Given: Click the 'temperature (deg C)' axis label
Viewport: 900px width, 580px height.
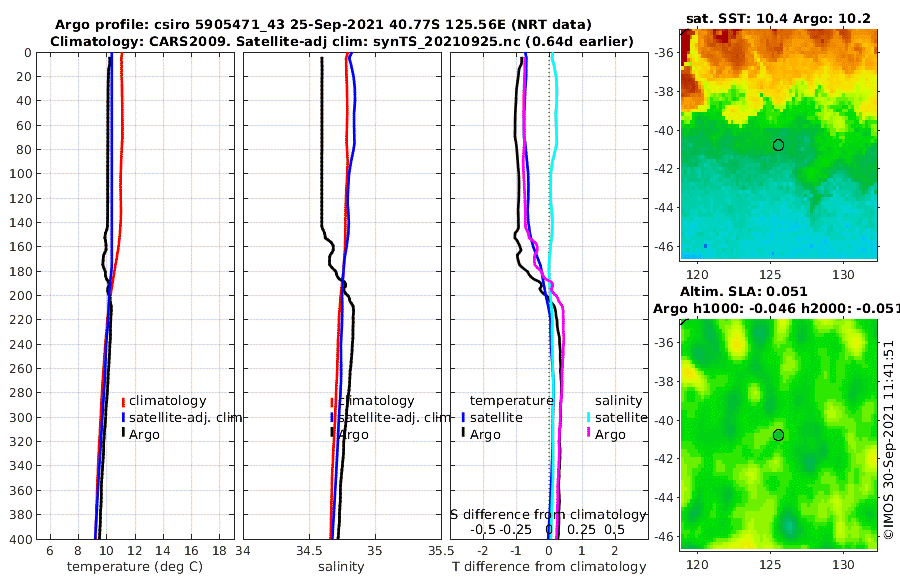Looking at the screenshot, I should pos(135,567).
